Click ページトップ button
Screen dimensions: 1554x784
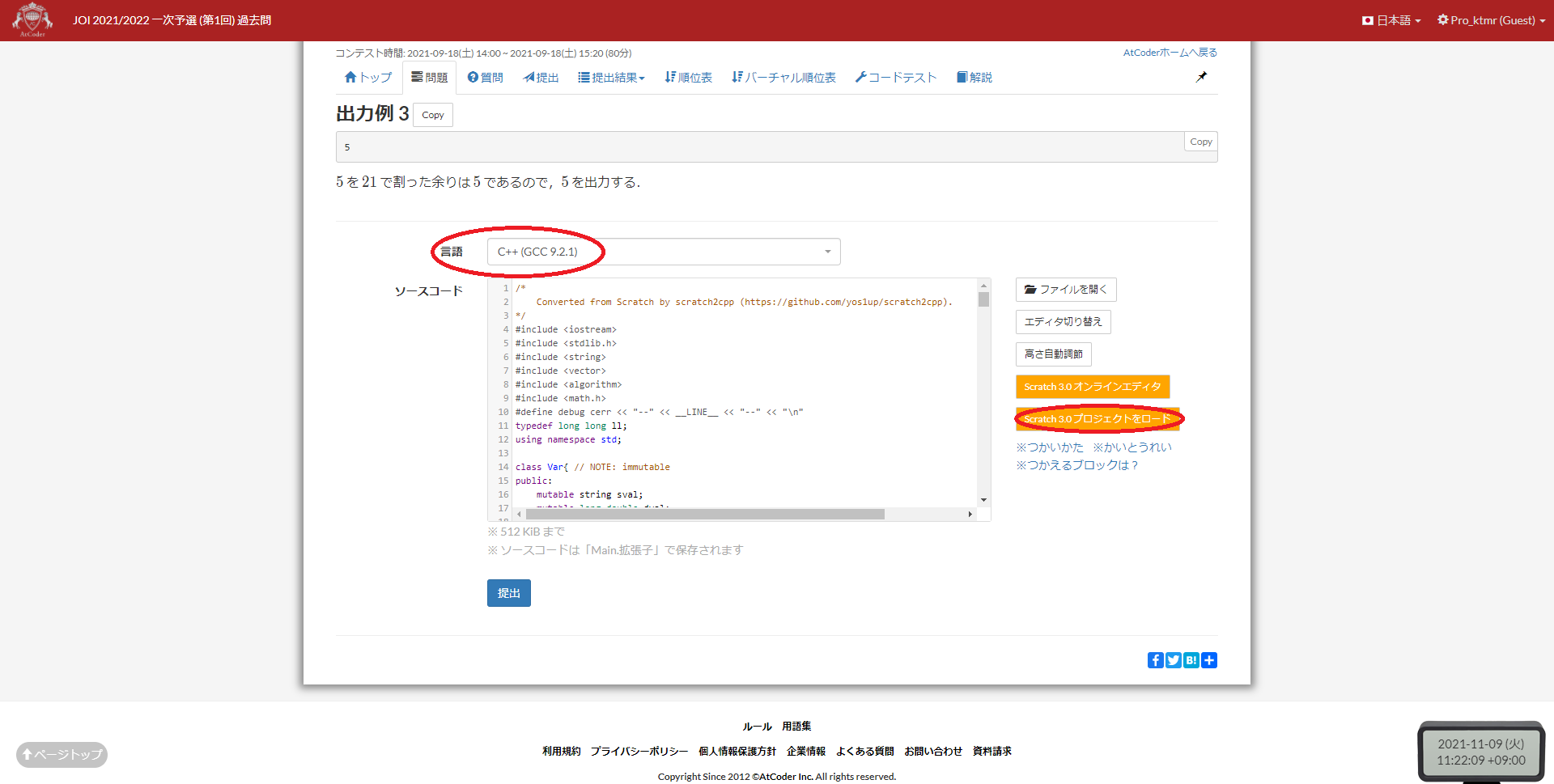[62, 754]
